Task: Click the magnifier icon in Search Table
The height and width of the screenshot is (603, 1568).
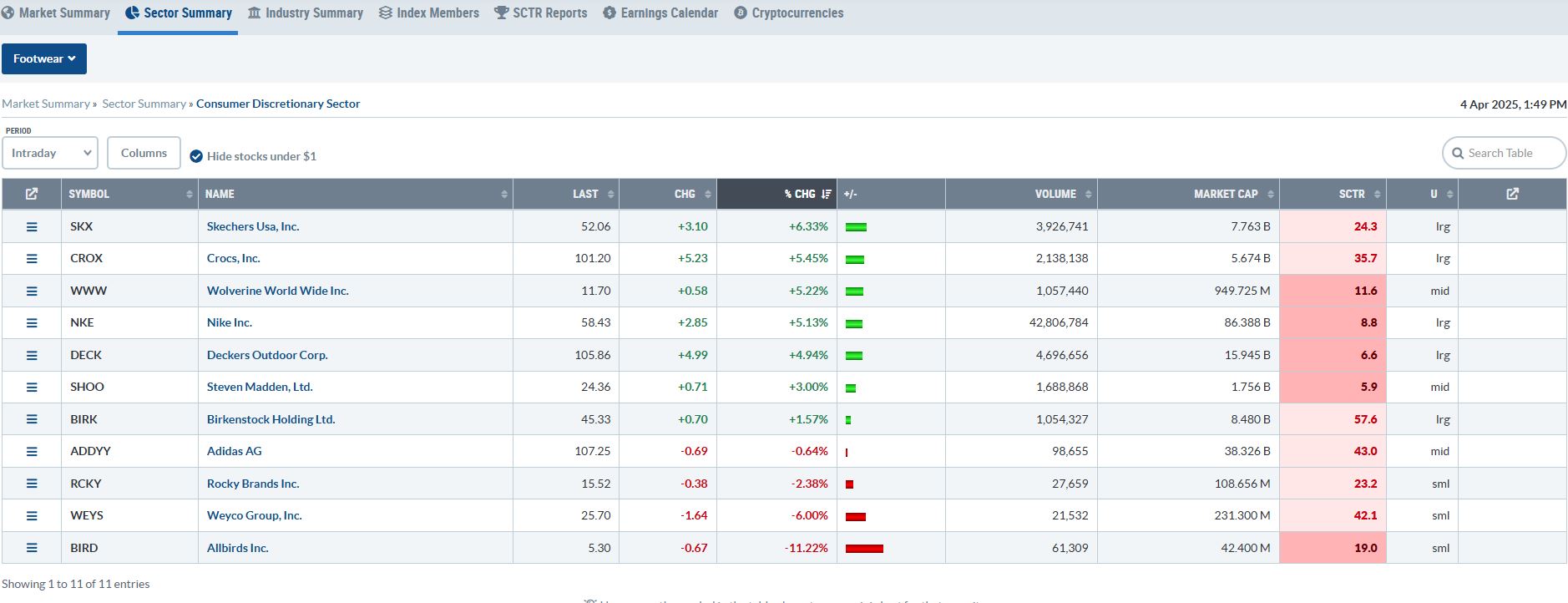Action: (1458, 154)
